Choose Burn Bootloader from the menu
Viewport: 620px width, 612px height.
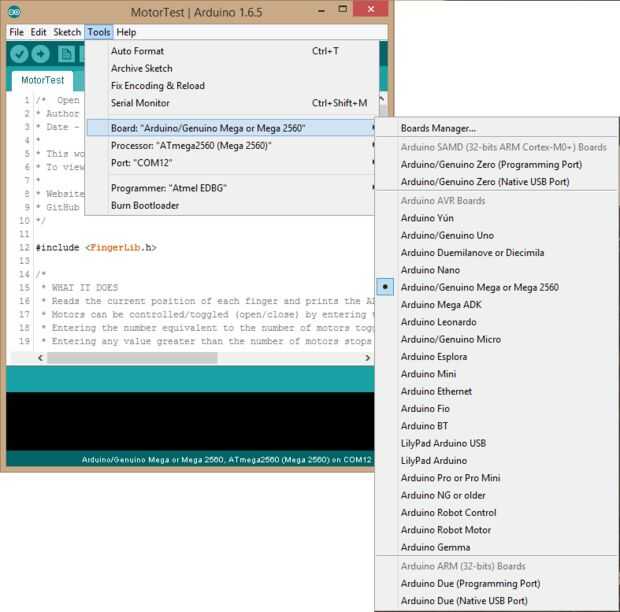(230, 205)
